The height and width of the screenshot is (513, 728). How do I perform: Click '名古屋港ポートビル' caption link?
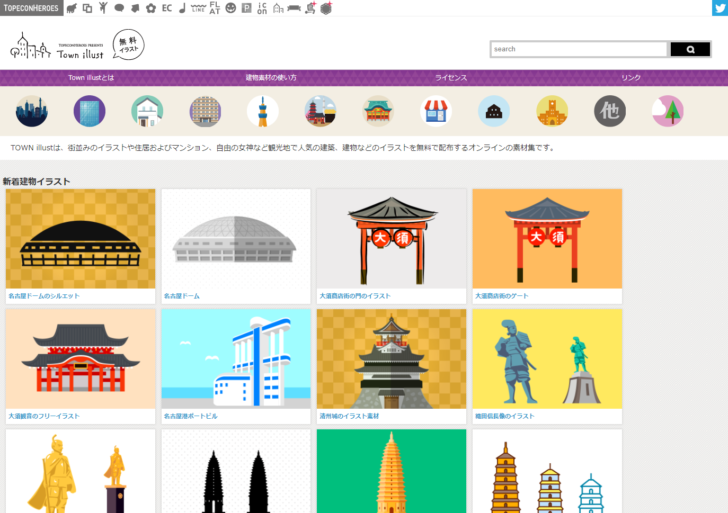(190, 416)
